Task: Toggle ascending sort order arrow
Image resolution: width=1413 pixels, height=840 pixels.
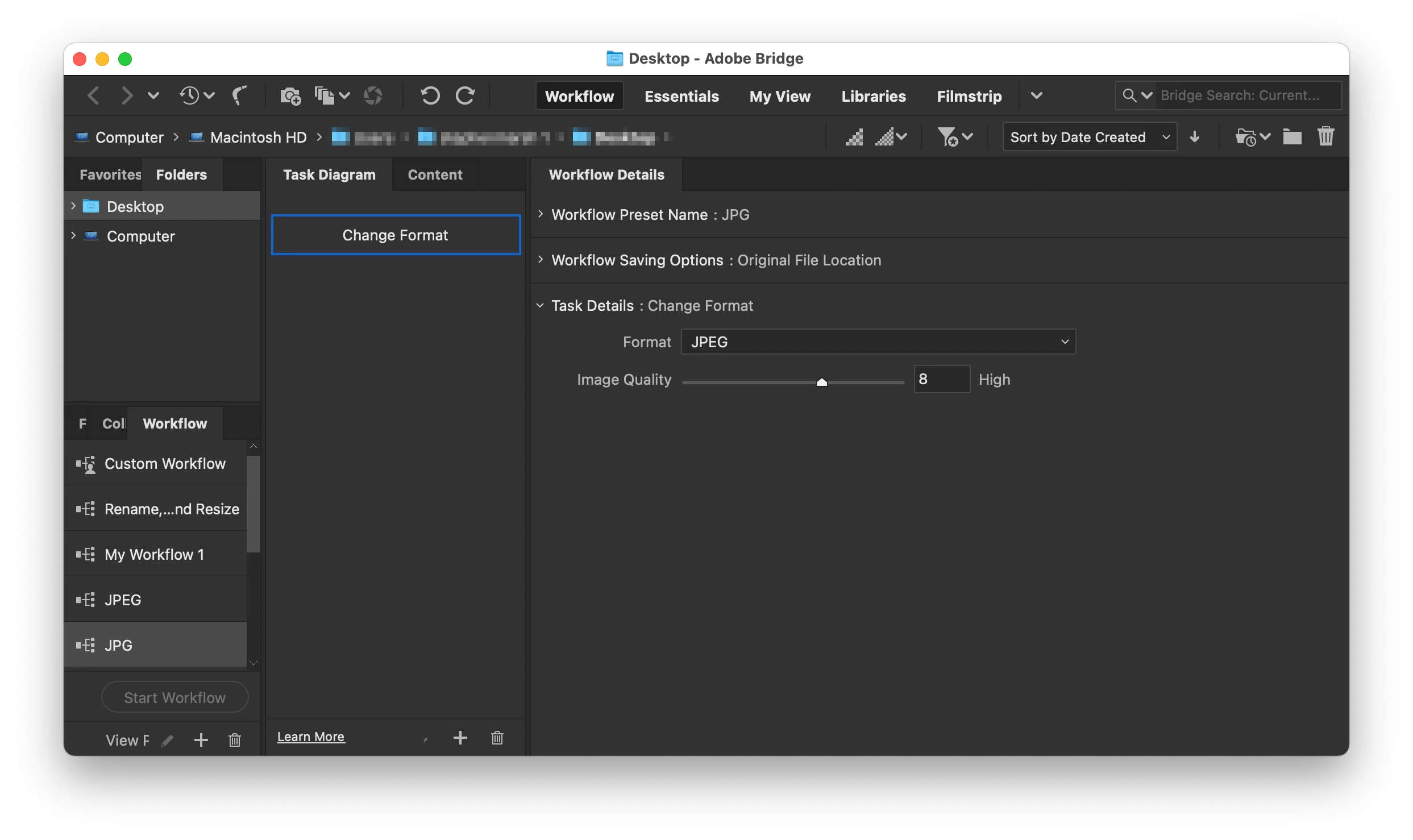Action: point(1195,137)
